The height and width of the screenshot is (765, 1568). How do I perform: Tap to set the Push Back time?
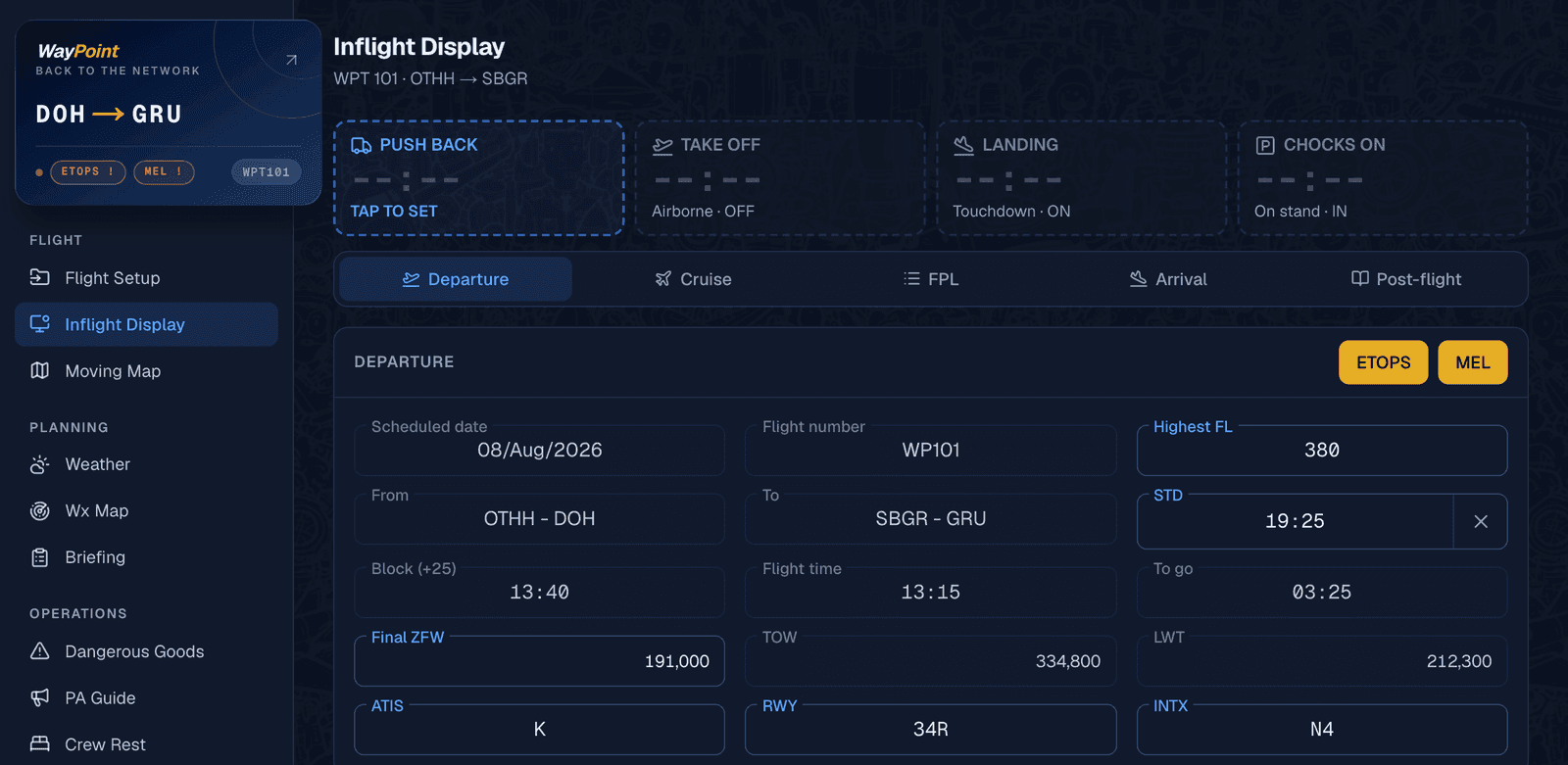tap(479, 178)
